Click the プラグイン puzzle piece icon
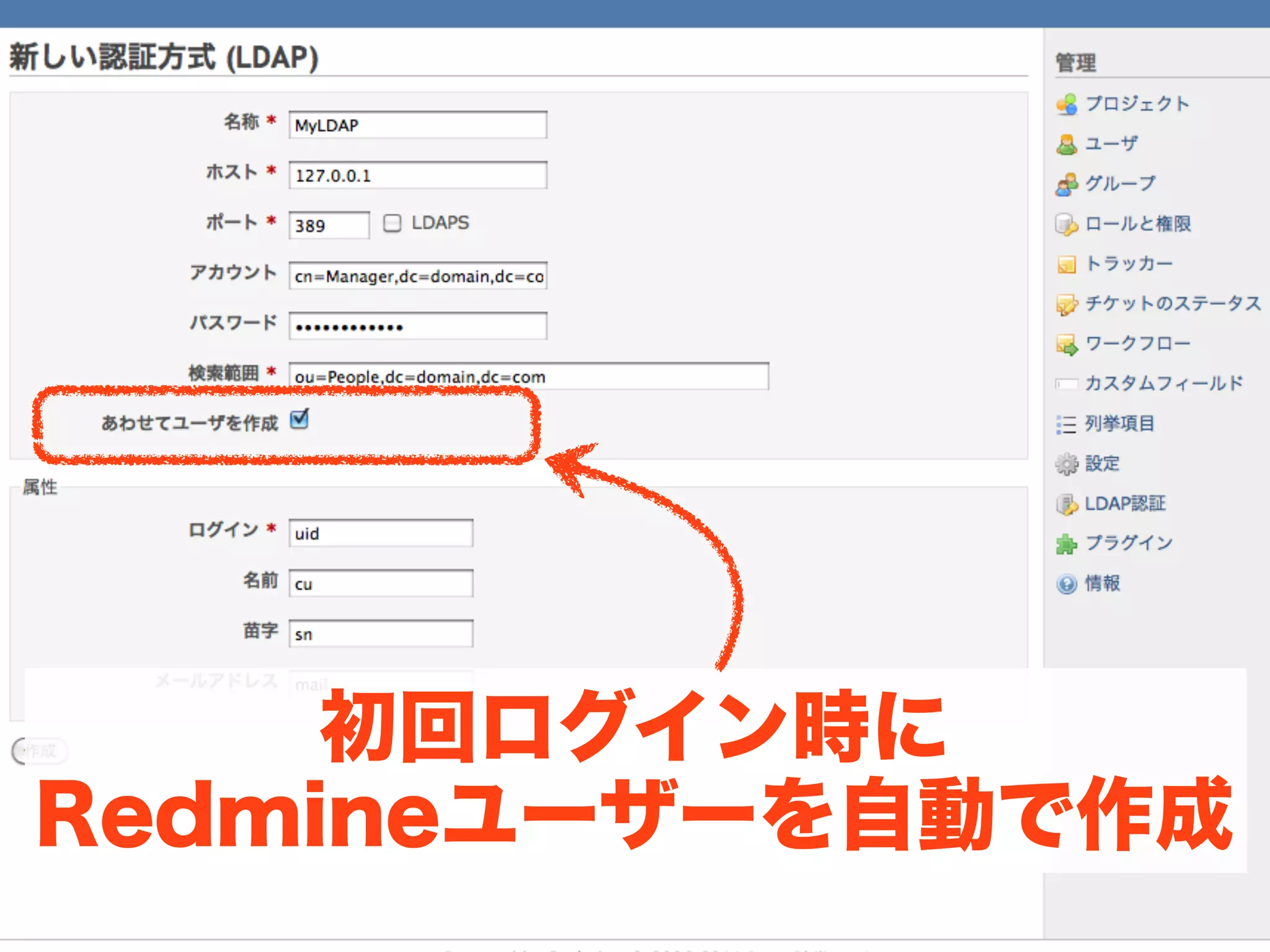 [1067, 544]
